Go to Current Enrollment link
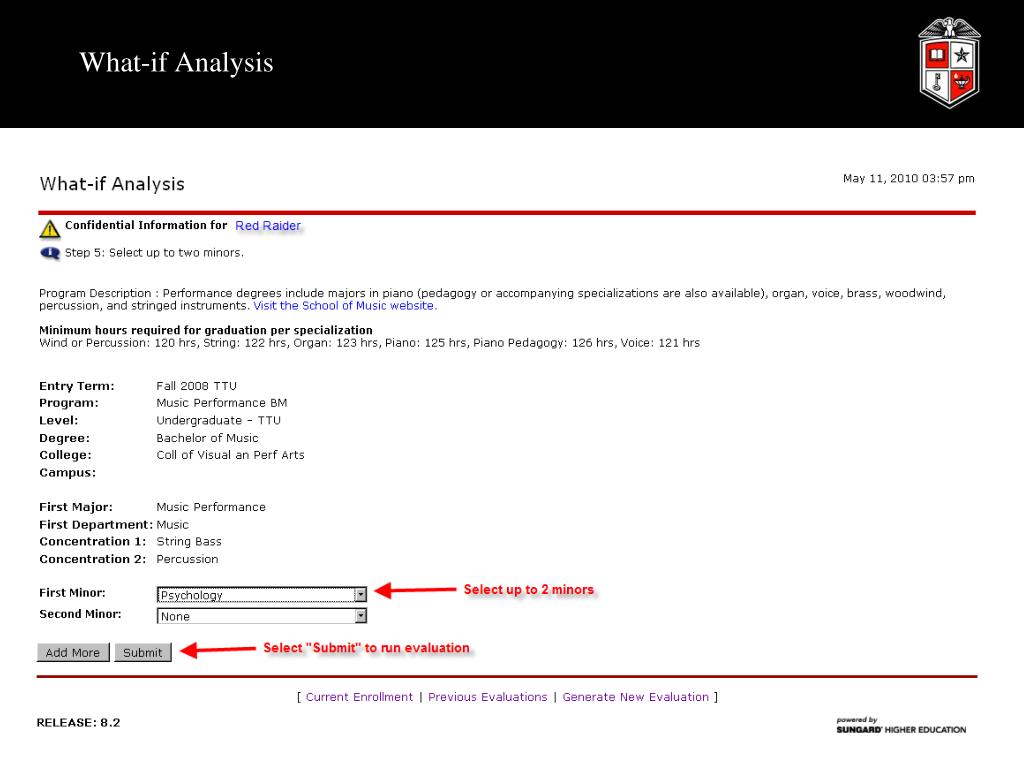1024x768 pixels. click(x=359, y=697)
